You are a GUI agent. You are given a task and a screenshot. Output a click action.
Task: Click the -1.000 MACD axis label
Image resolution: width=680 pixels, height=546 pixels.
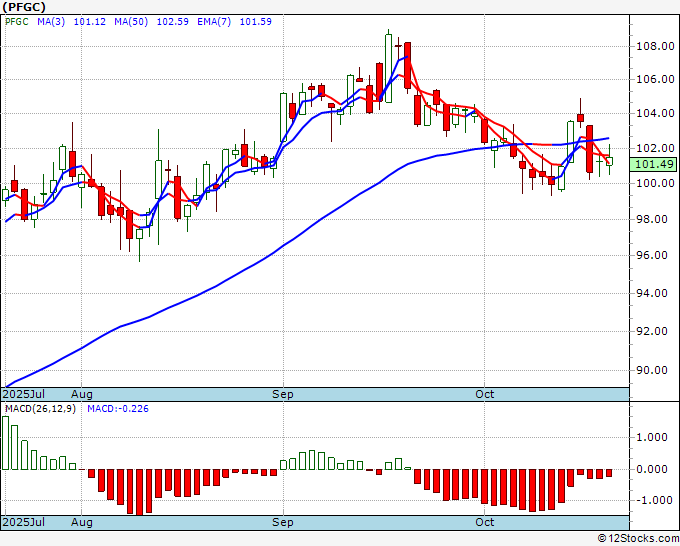(x=650, y=500)
